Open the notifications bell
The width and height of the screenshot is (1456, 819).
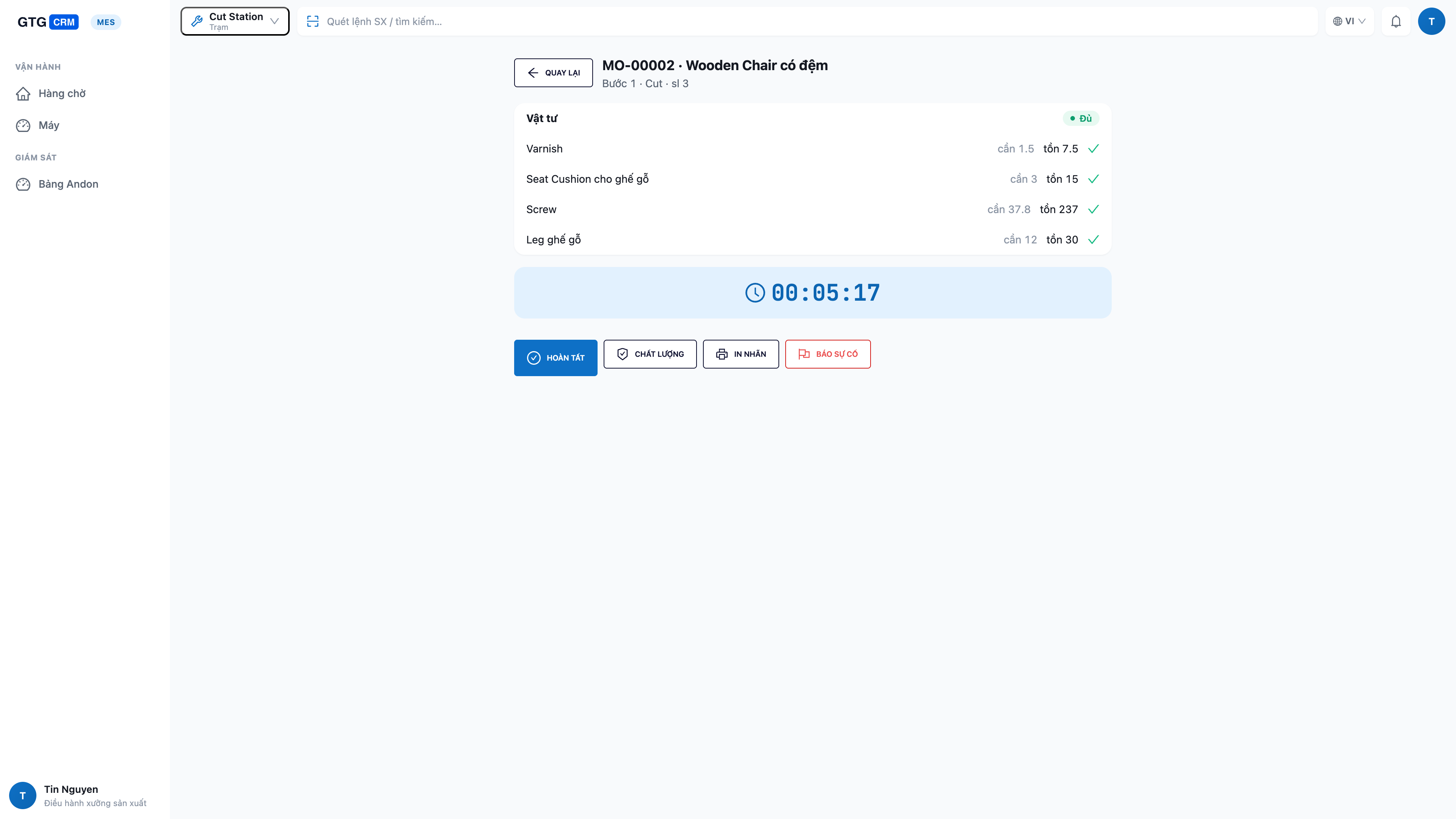tap(1395, 22)
